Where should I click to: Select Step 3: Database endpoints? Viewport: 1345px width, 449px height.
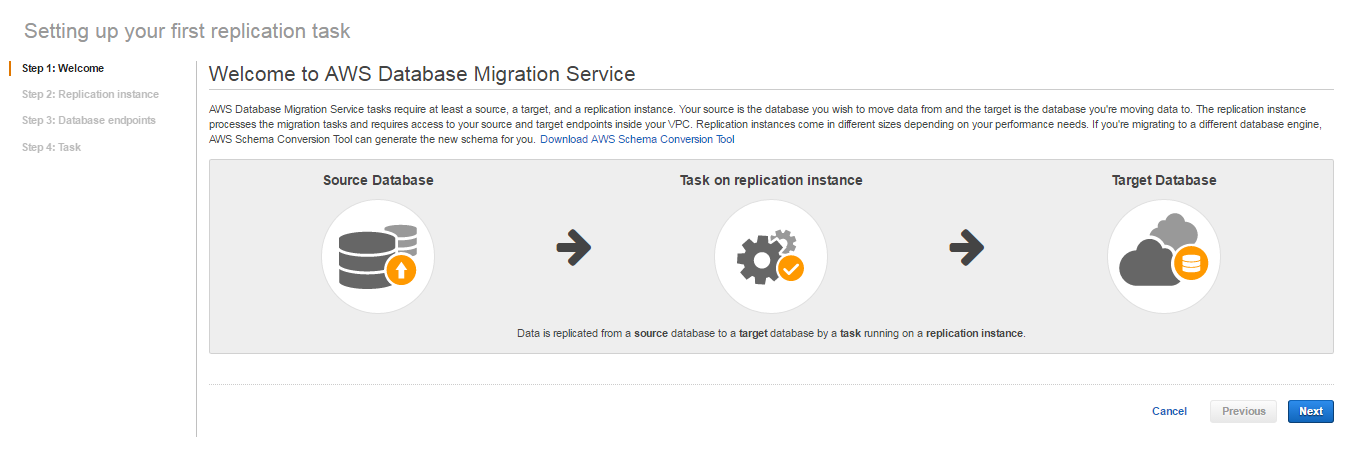[89, 120]
